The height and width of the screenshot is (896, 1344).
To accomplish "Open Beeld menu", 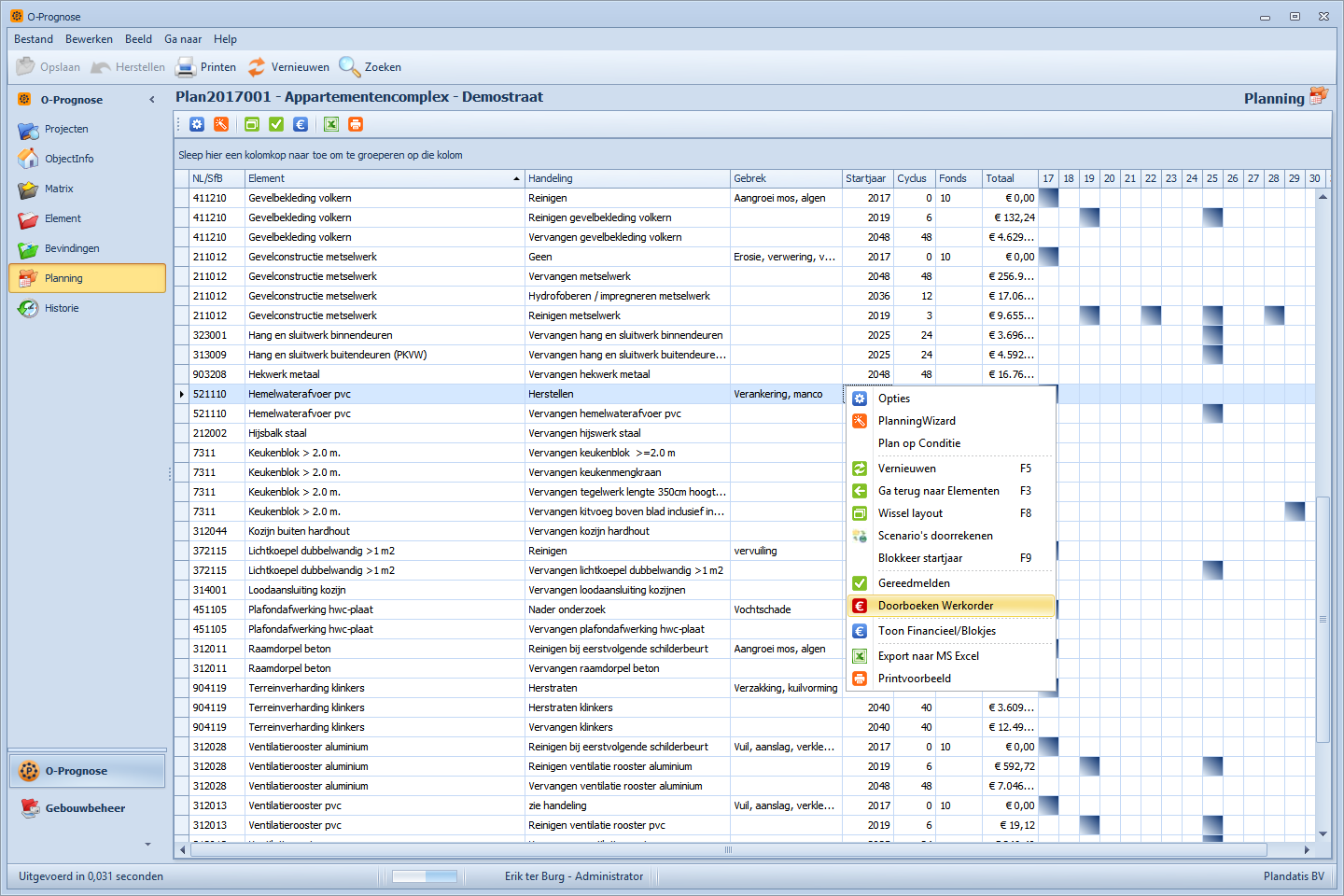I will point(138,39).
